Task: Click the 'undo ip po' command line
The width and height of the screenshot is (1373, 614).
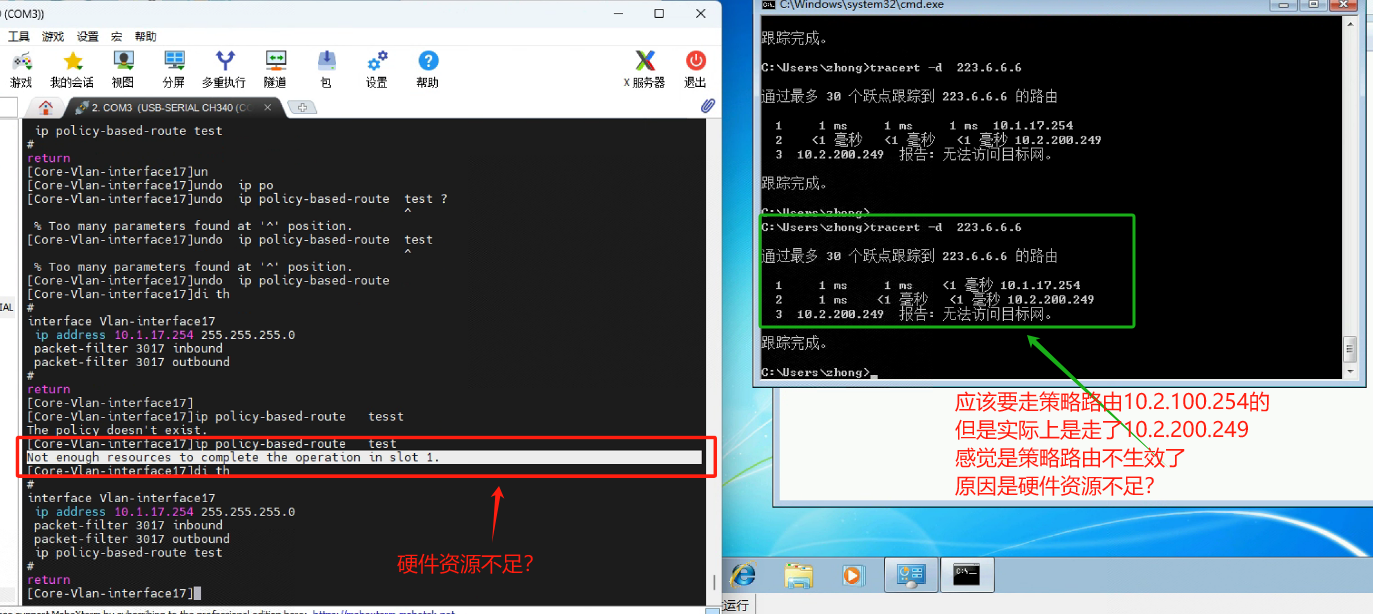Action: [150, 185]
